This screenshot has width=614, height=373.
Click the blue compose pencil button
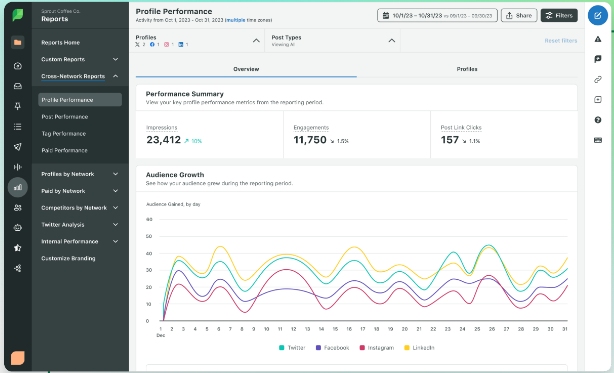pos(598,15)
